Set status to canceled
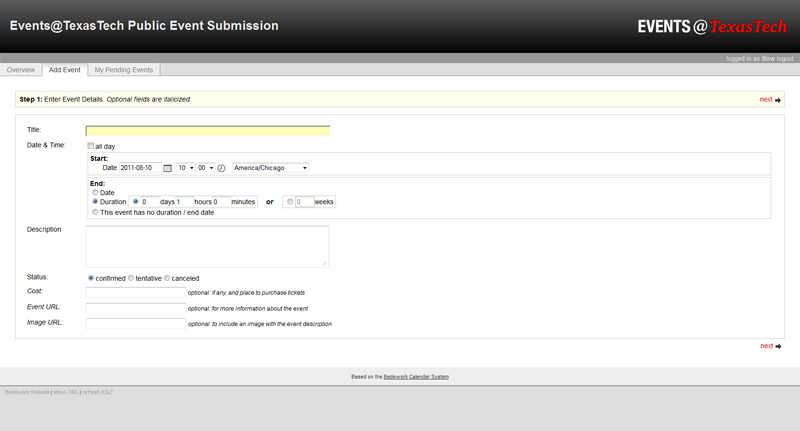 point(167,278)
